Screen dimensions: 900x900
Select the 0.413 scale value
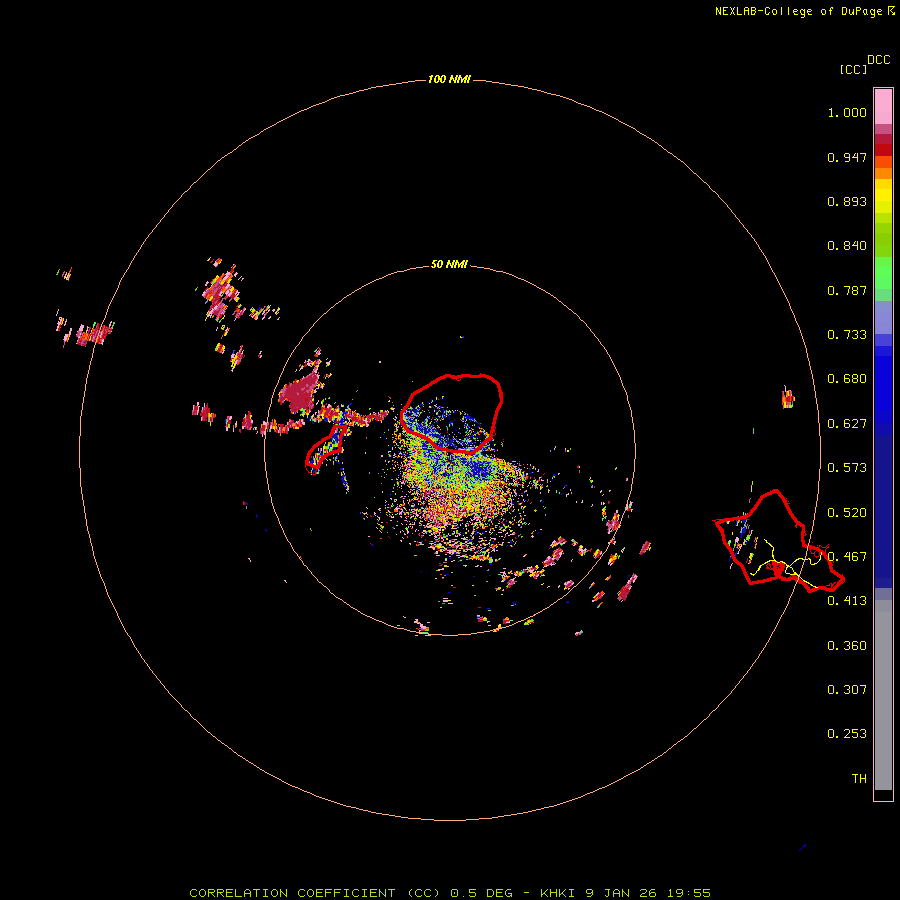click(x=847, y=601)
